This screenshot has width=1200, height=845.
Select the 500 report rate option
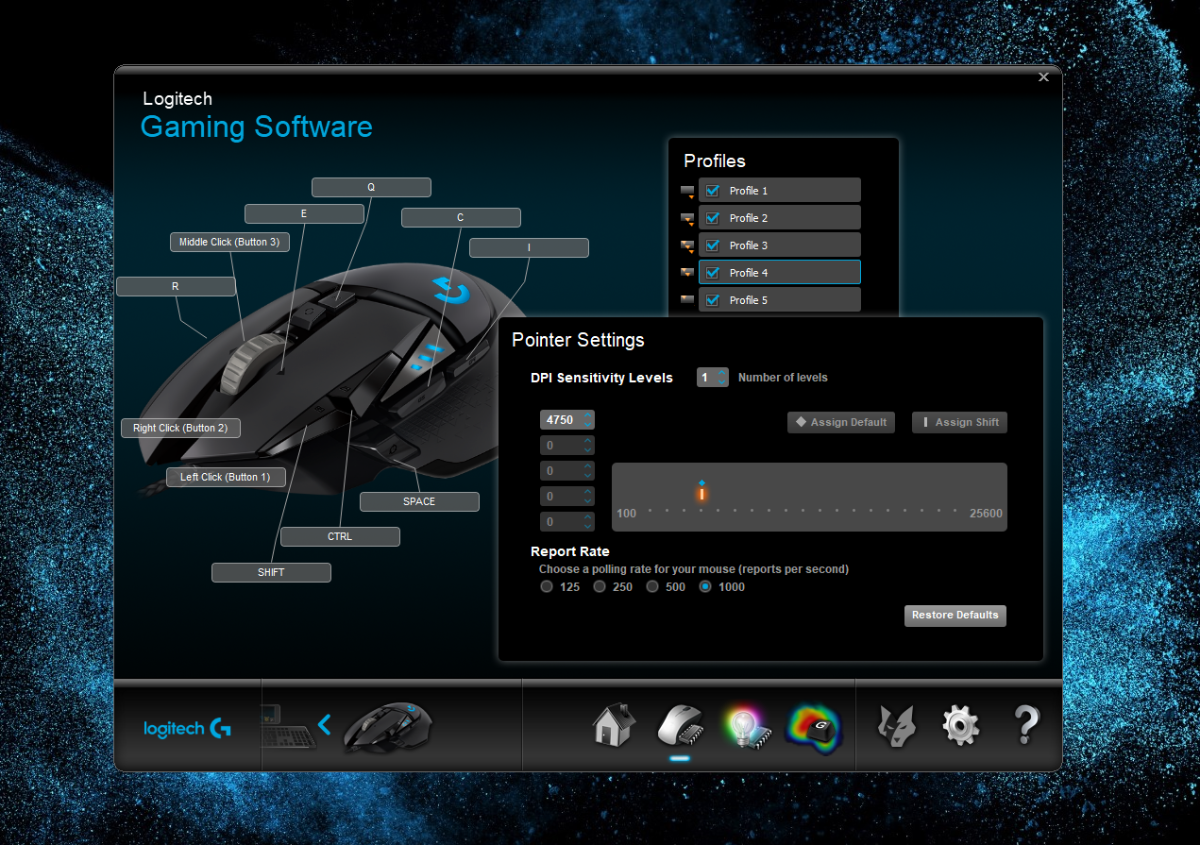point(653,587)
